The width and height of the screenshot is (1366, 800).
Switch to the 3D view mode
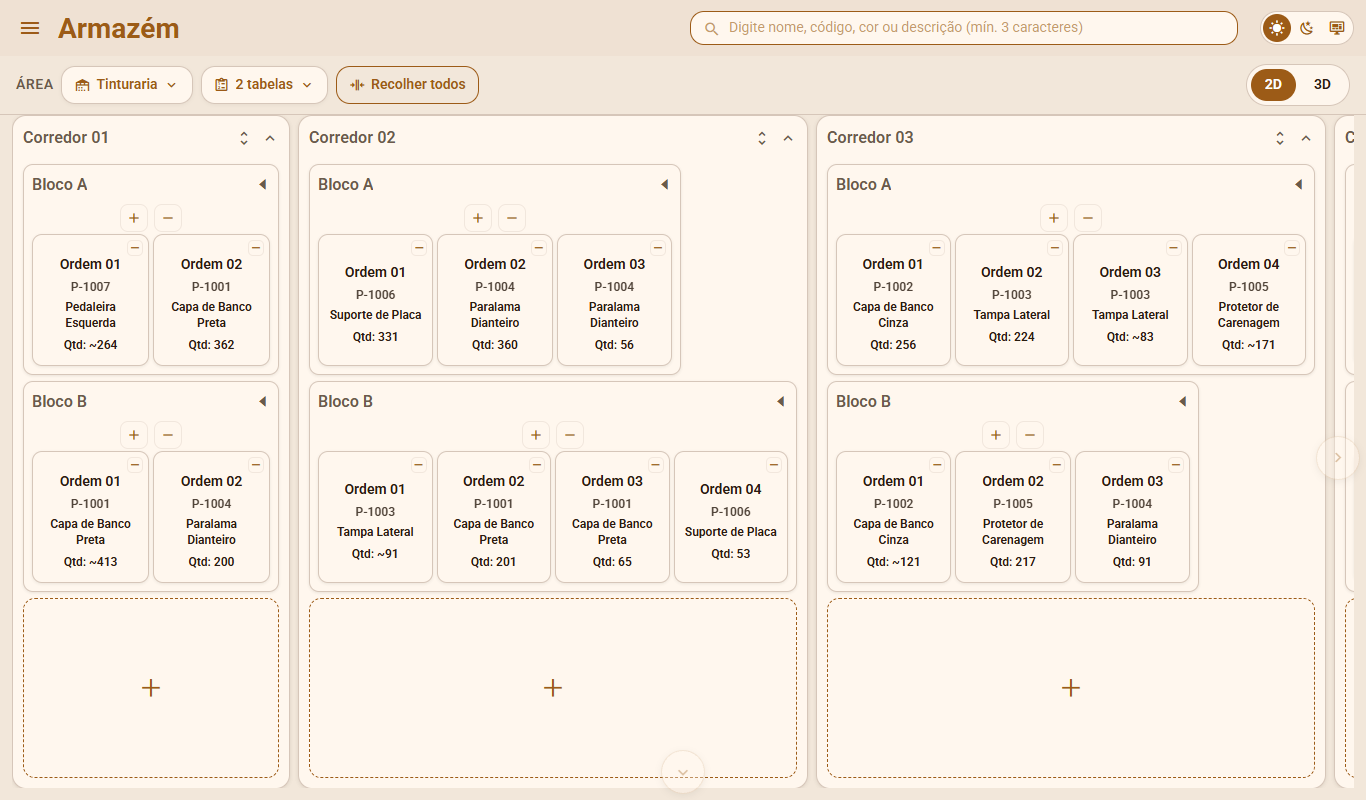coord(1322,85)
